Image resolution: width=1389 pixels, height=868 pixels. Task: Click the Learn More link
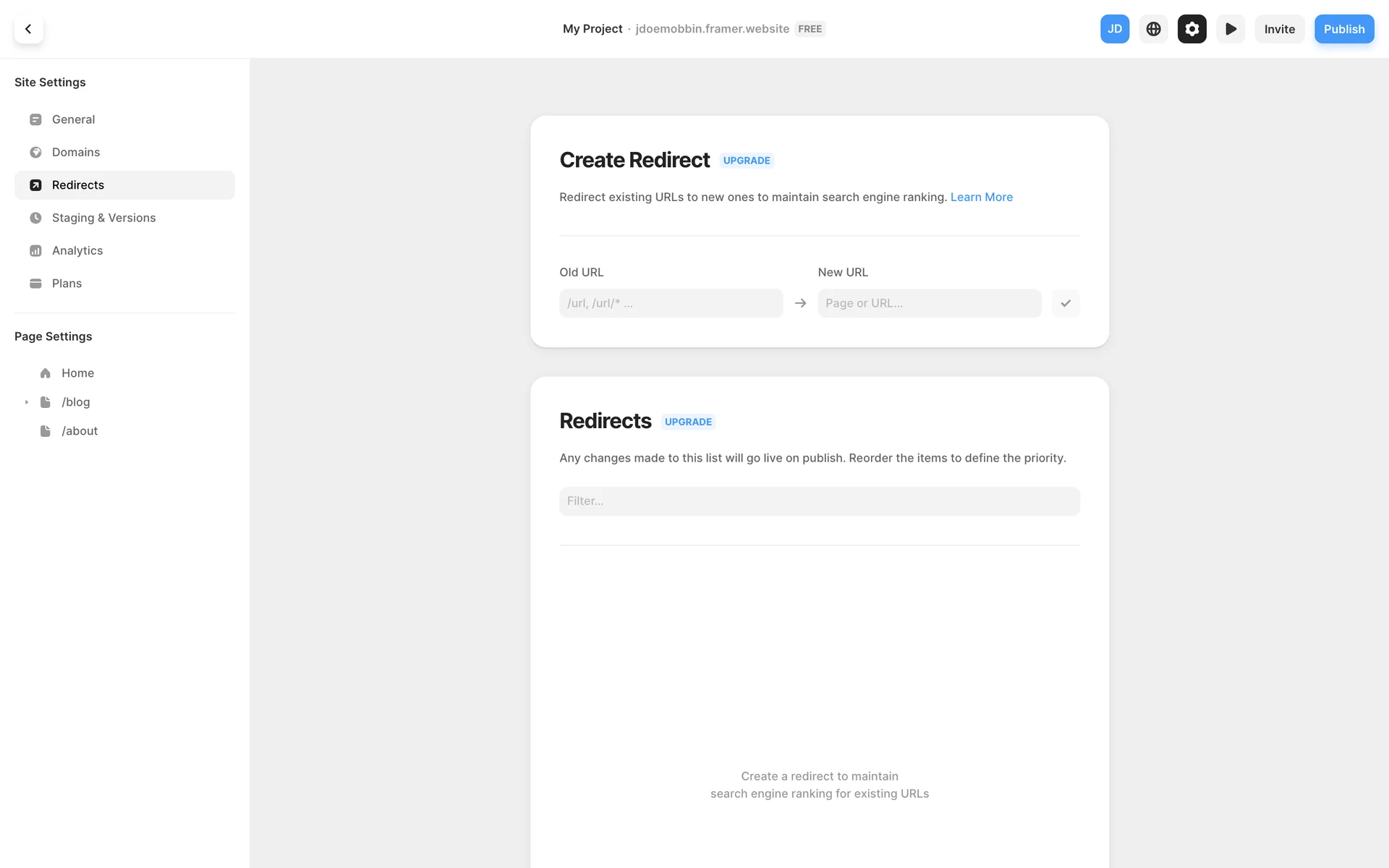tap(981, 197)
